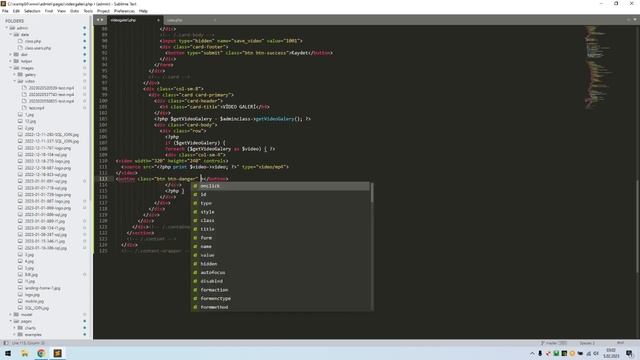
Task: Open the Tools menu
Action: click(x=88, y=11)
